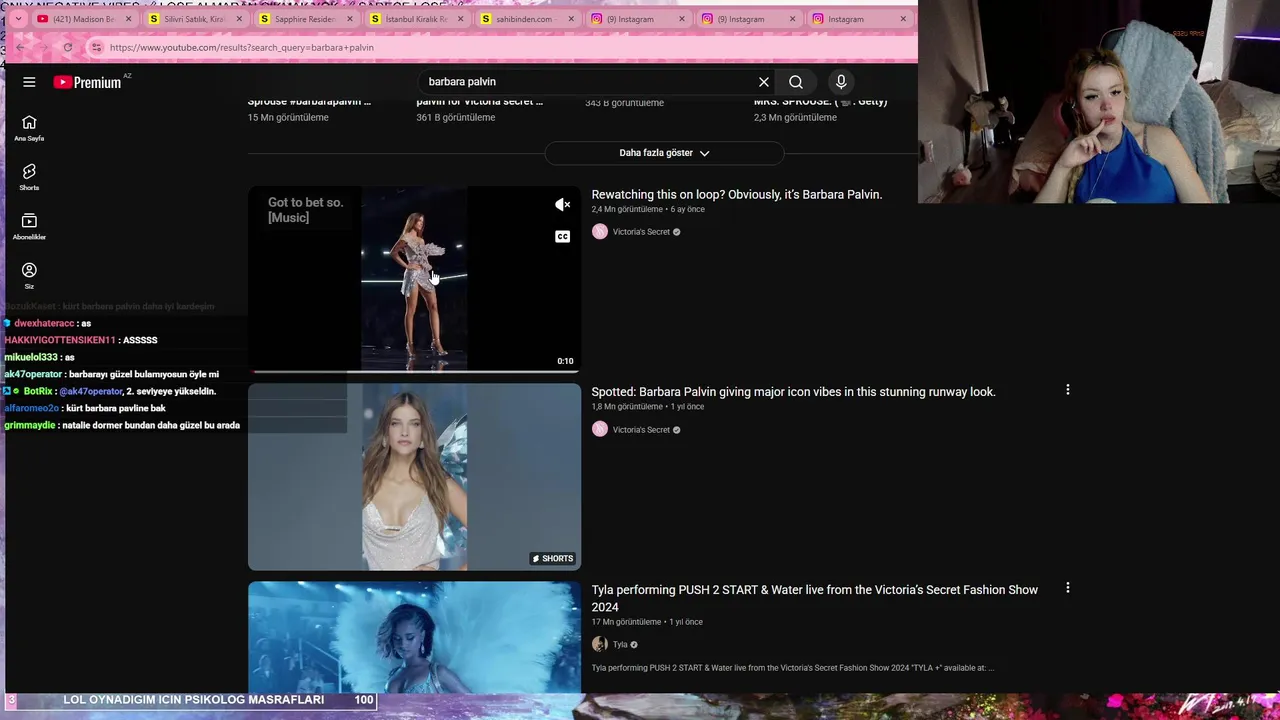Open Shorts from the sidebar

pos(29,177)
